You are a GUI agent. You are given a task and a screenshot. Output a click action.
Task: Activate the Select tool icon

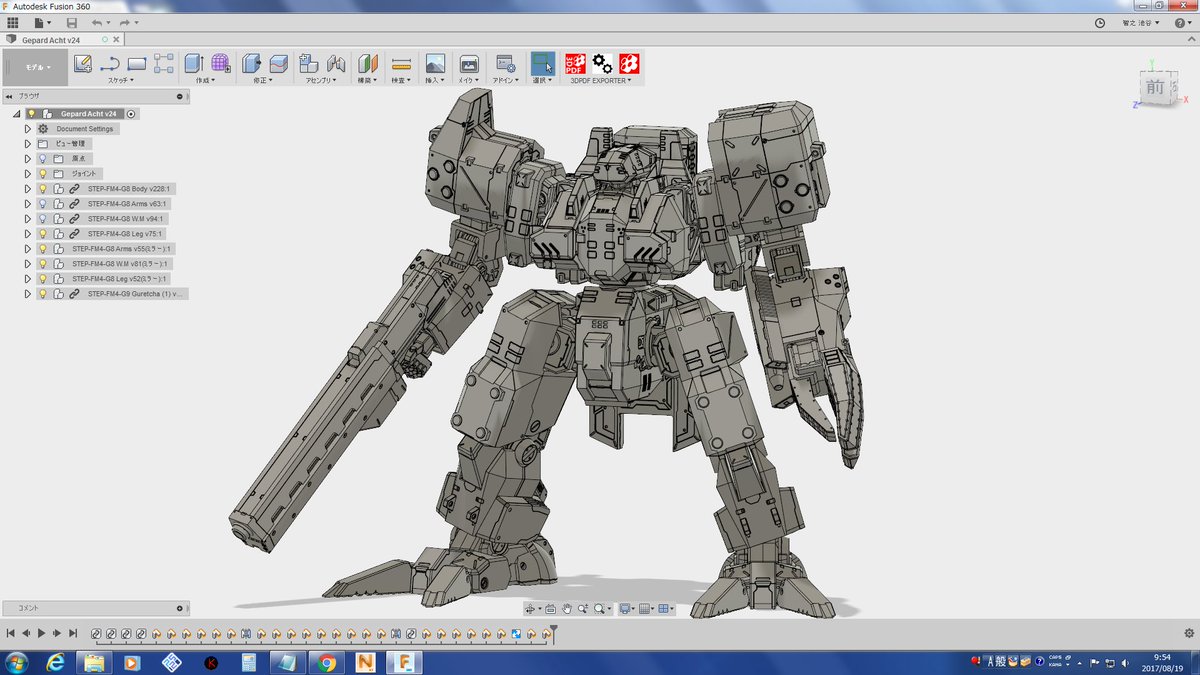pyautogui.click(x=543, y=63)
